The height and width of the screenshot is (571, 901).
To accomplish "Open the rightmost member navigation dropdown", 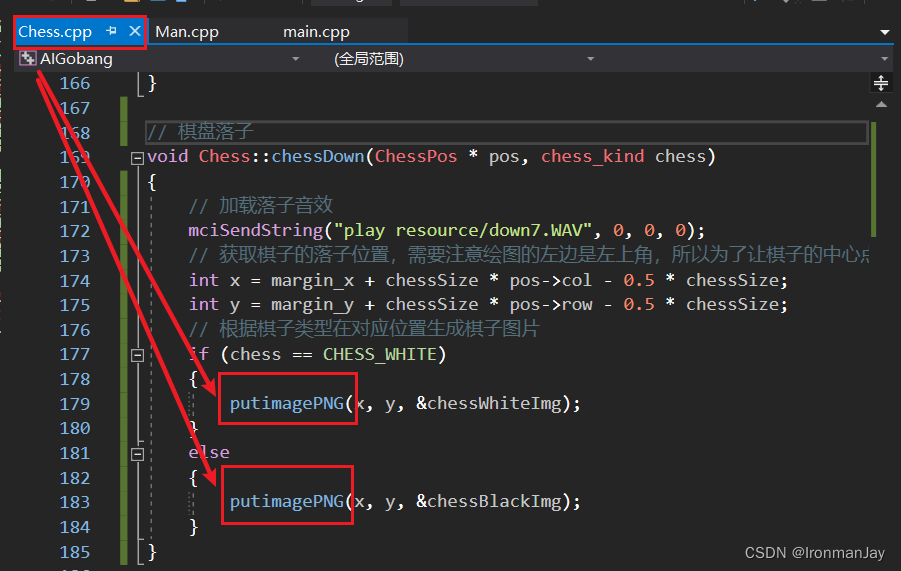I will tap(885, 59).
